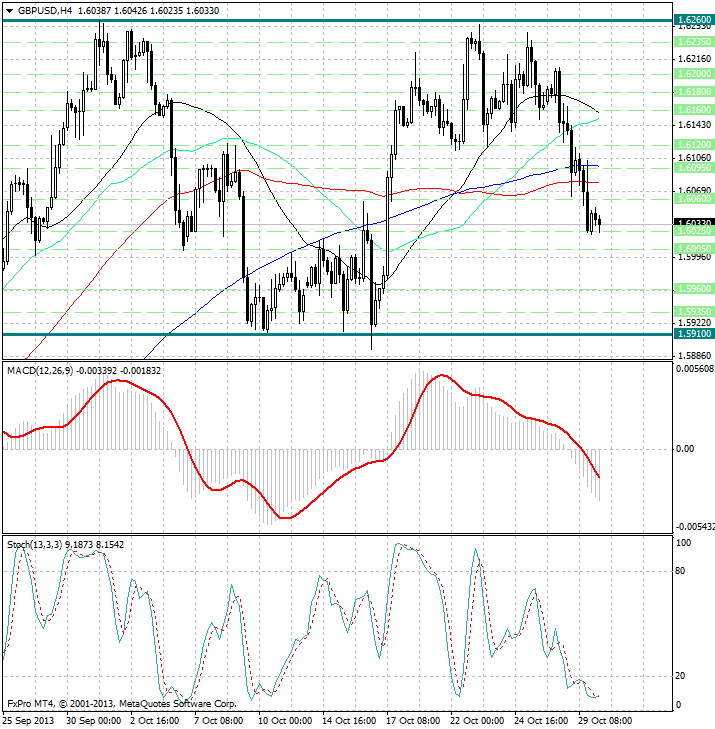The height and width of the screenshot is (729, 715).
Task: Click the MACD zero level 0.00 label
Action: click(x=685, y=449)
